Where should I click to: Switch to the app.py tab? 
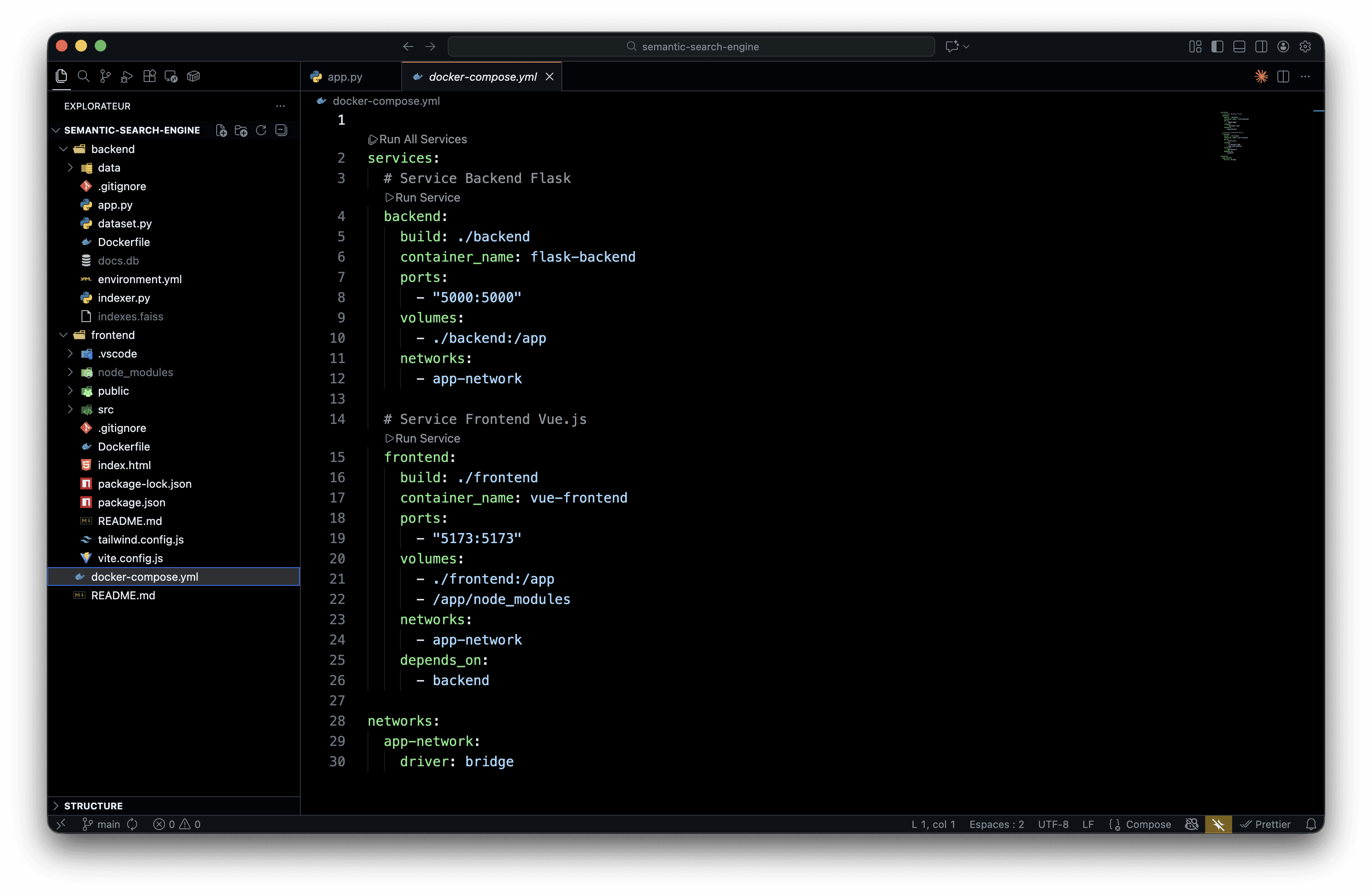pos(344,77)
